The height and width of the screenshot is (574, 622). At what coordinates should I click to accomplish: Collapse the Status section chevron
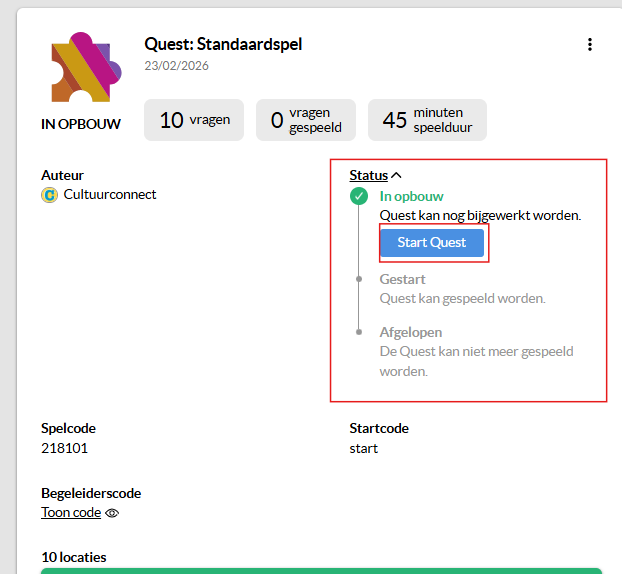click(x=395, y=176)
